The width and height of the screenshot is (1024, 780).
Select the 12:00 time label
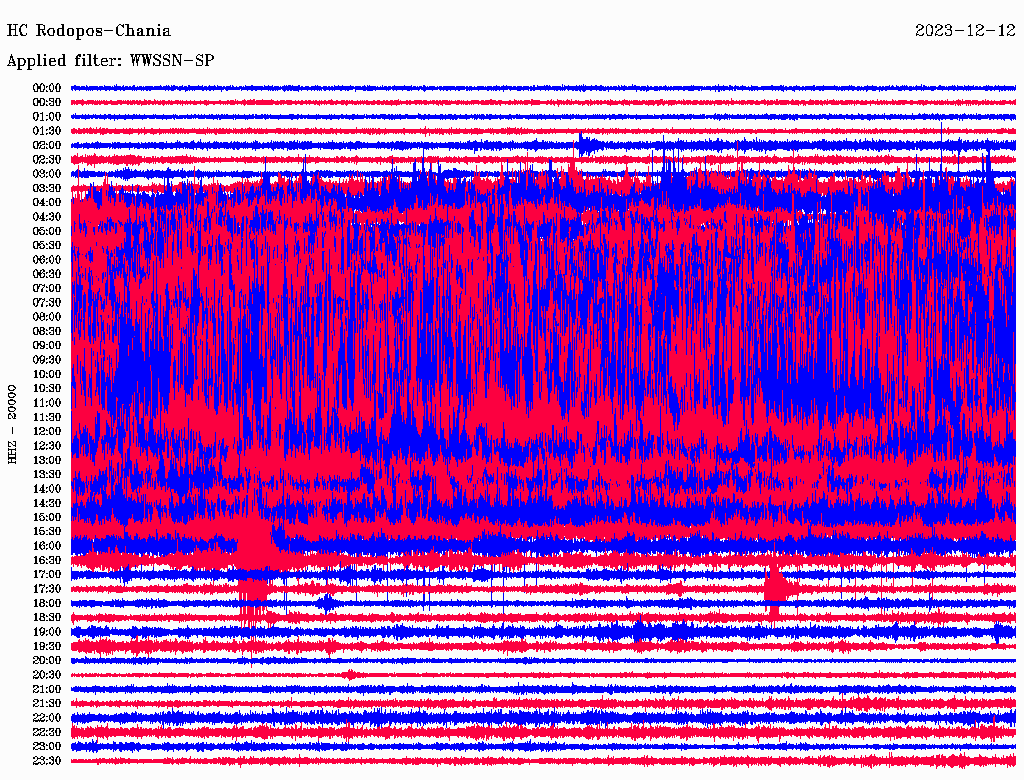[x=47, y=431]
